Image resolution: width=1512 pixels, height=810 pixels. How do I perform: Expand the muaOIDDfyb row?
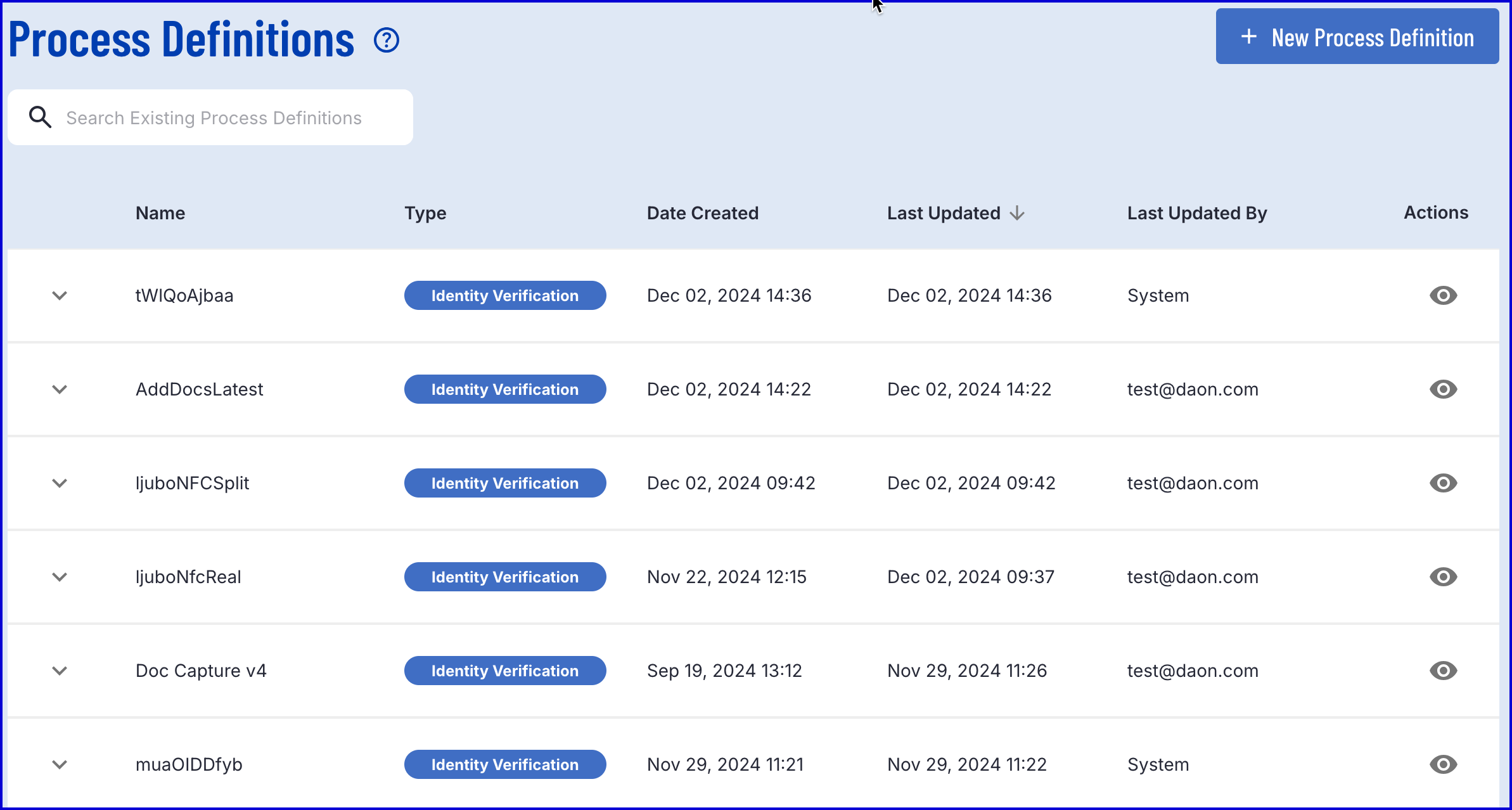(x=60, y=764)
